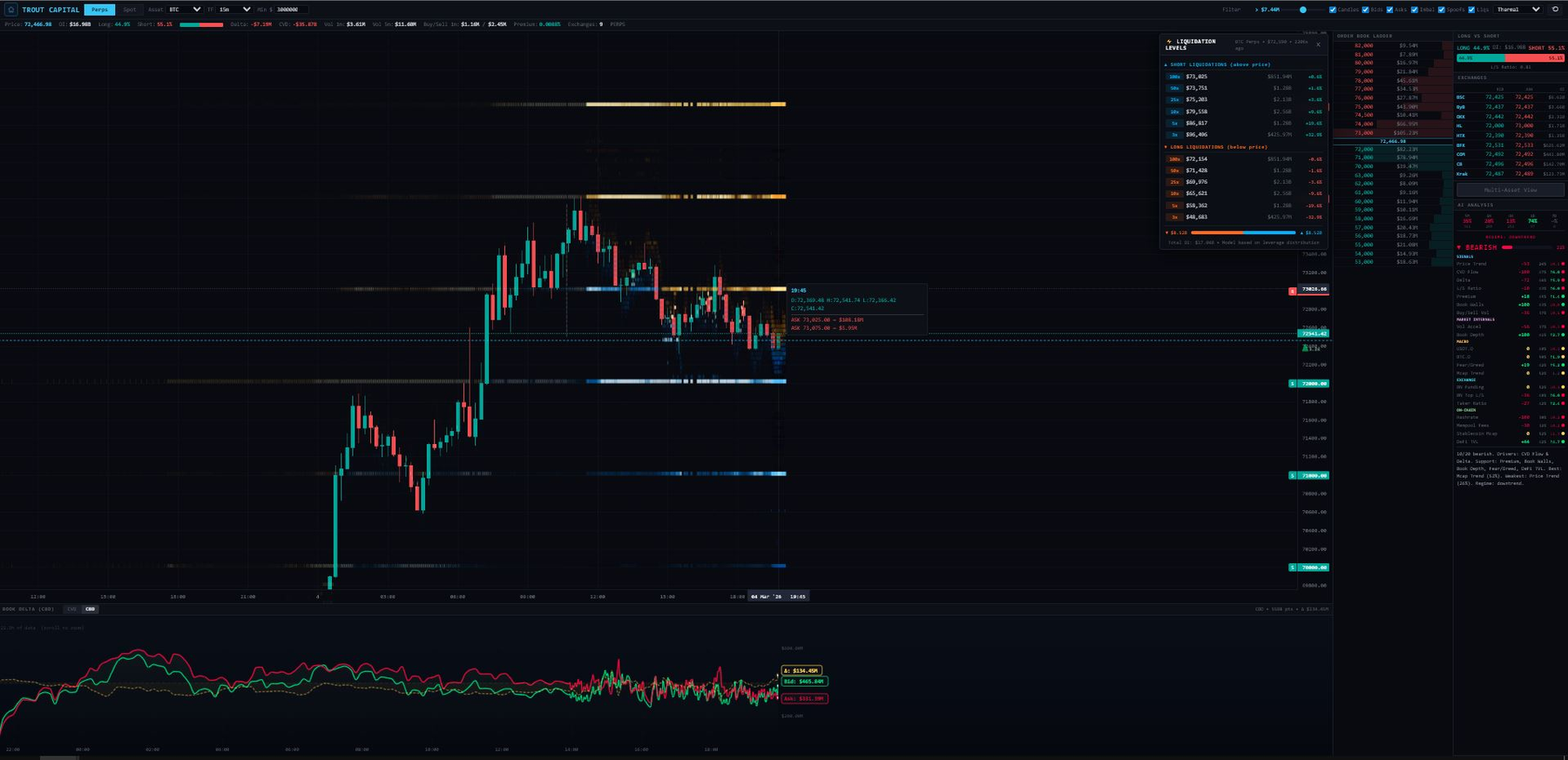Click the 72000 green price level marker

[1313, 384]
